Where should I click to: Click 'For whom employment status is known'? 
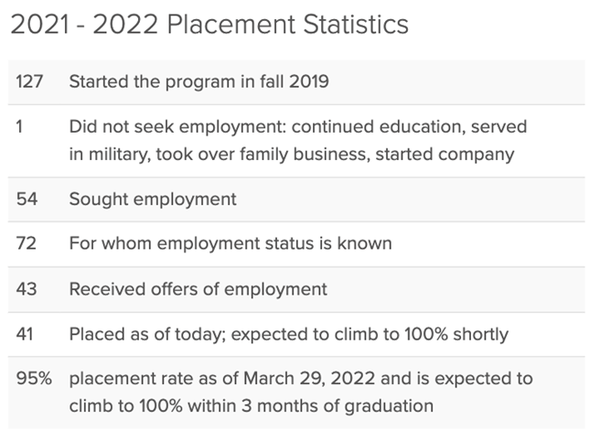pyautogui.click(x=230, y=243)
